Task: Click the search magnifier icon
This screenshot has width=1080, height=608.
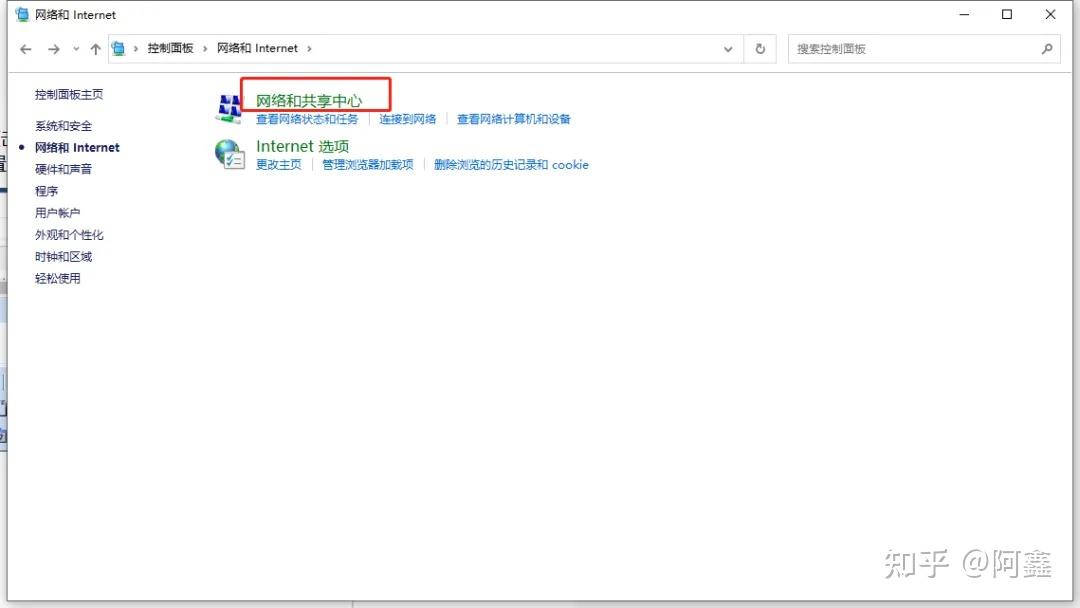Action: pos(1047,49)
